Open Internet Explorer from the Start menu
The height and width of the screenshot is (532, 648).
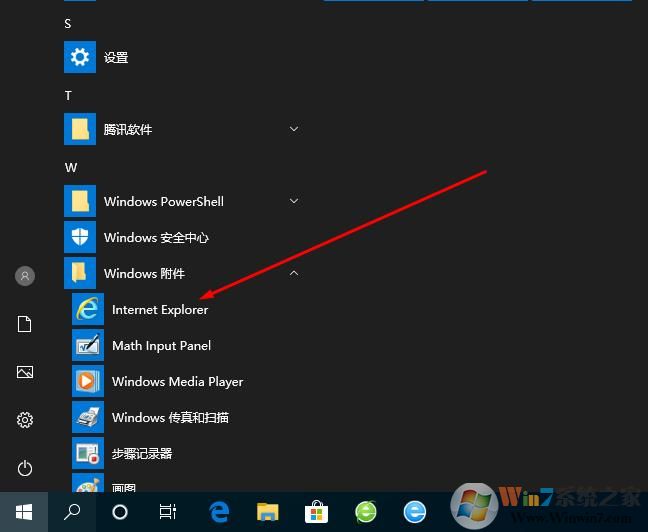click(x=160, y=310)
